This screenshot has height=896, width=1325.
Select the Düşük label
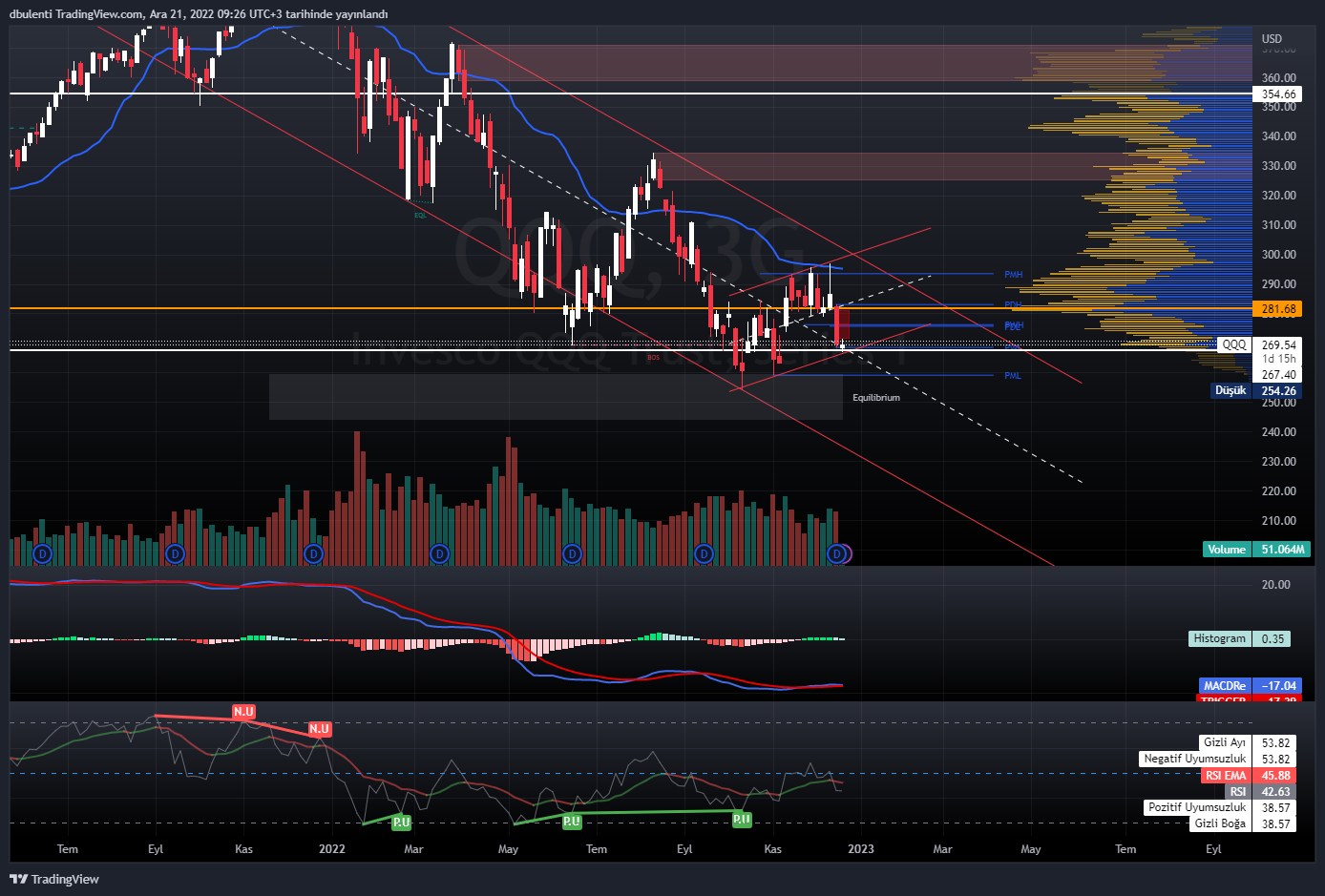(x=1230, y=390)
